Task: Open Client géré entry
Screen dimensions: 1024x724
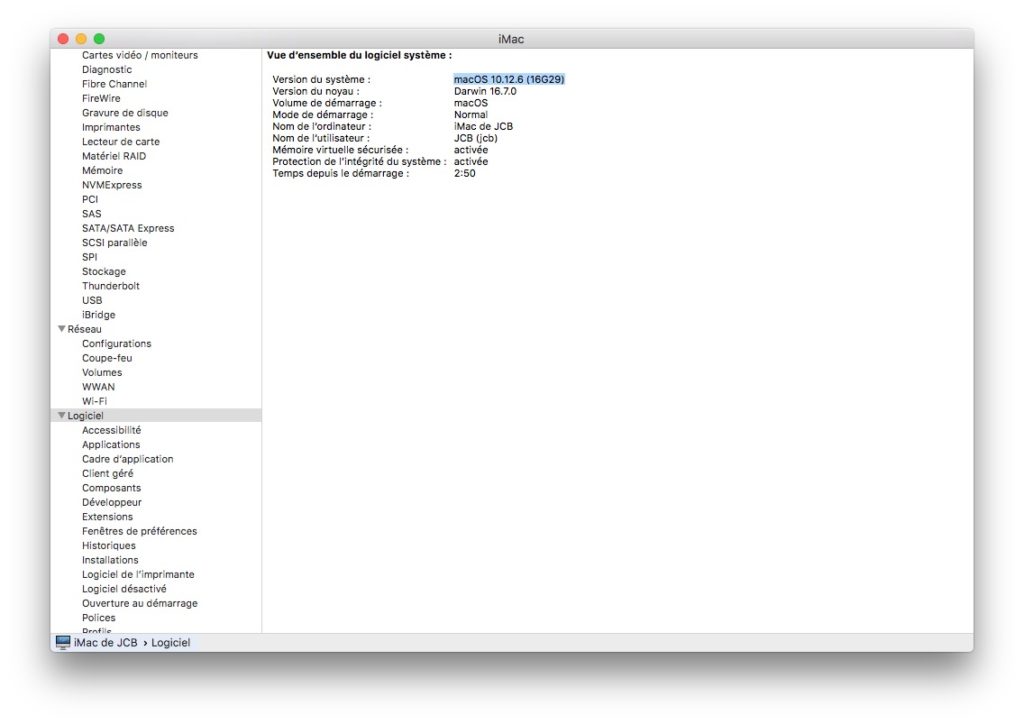Action: [107, 473]
